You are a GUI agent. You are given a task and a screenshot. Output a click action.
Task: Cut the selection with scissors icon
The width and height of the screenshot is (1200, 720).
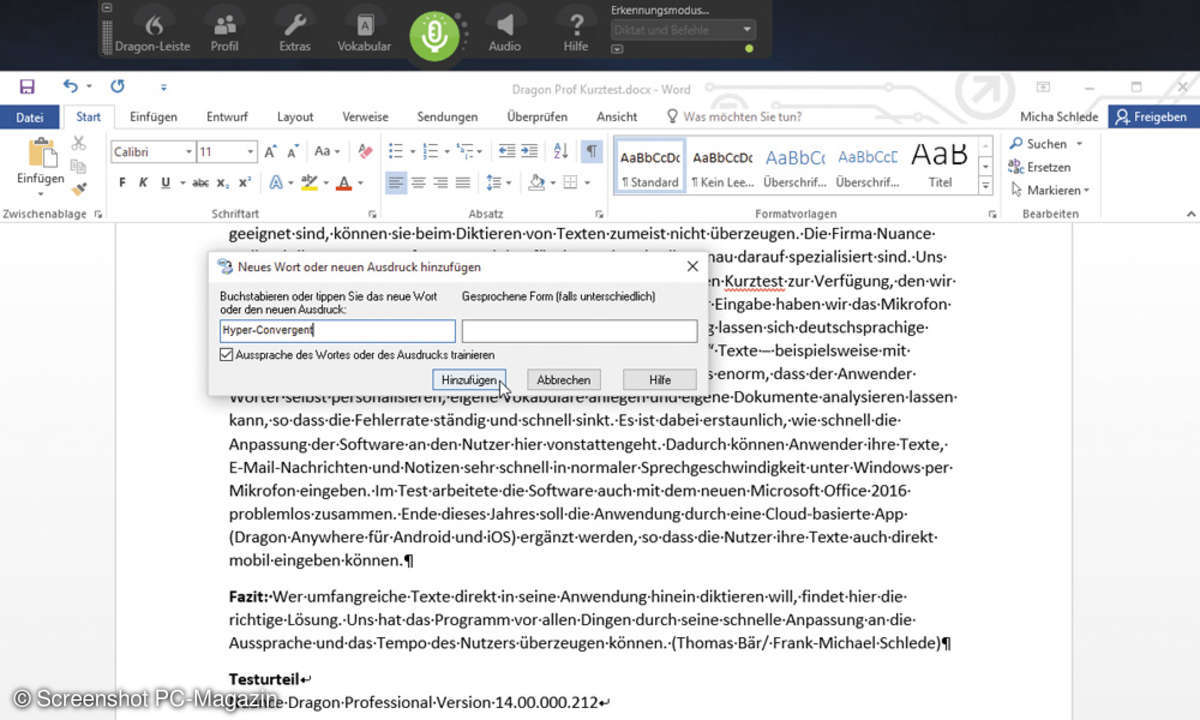click(78, 144)
